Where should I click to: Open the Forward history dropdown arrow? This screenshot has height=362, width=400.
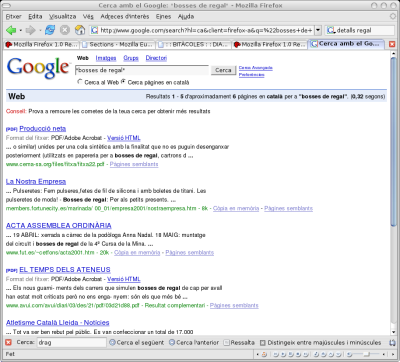click(x=40, y=30)
